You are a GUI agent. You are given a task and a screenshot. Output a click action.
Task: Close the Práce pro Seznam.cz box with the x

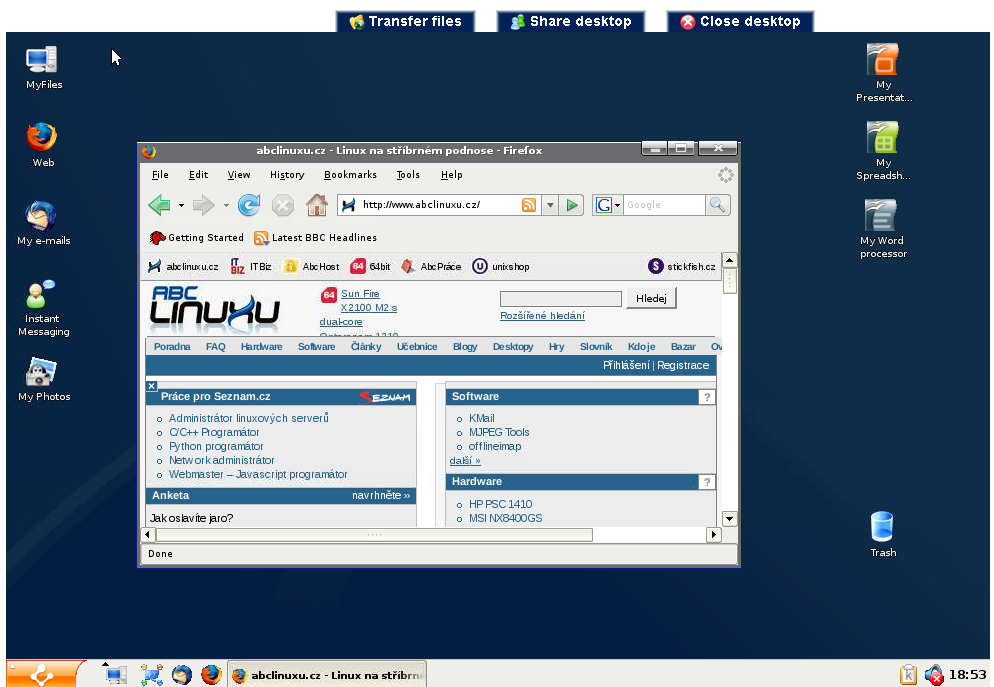pos(152,385)
